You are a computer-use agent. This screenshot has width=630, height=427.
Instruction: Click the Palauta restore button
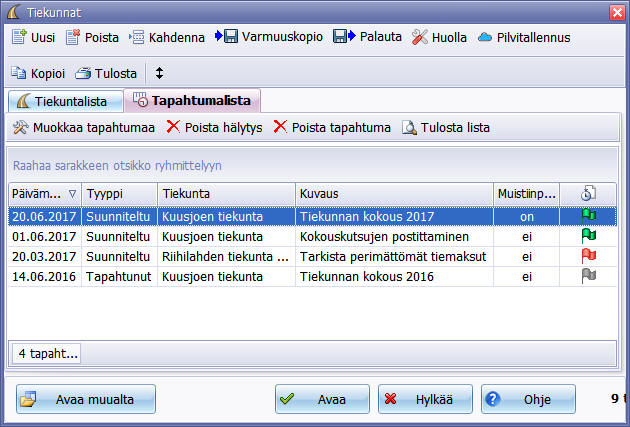[368, 37]
